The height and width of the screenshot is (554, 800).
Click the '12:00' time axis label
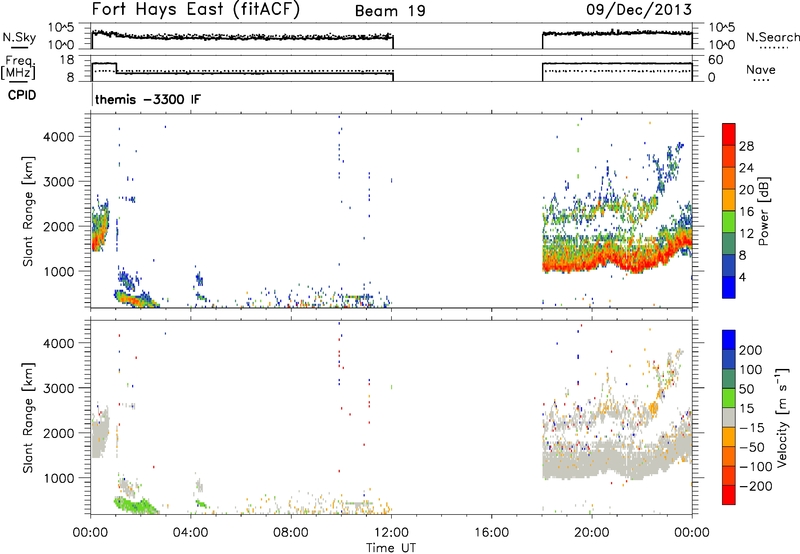tap(391, 533)
